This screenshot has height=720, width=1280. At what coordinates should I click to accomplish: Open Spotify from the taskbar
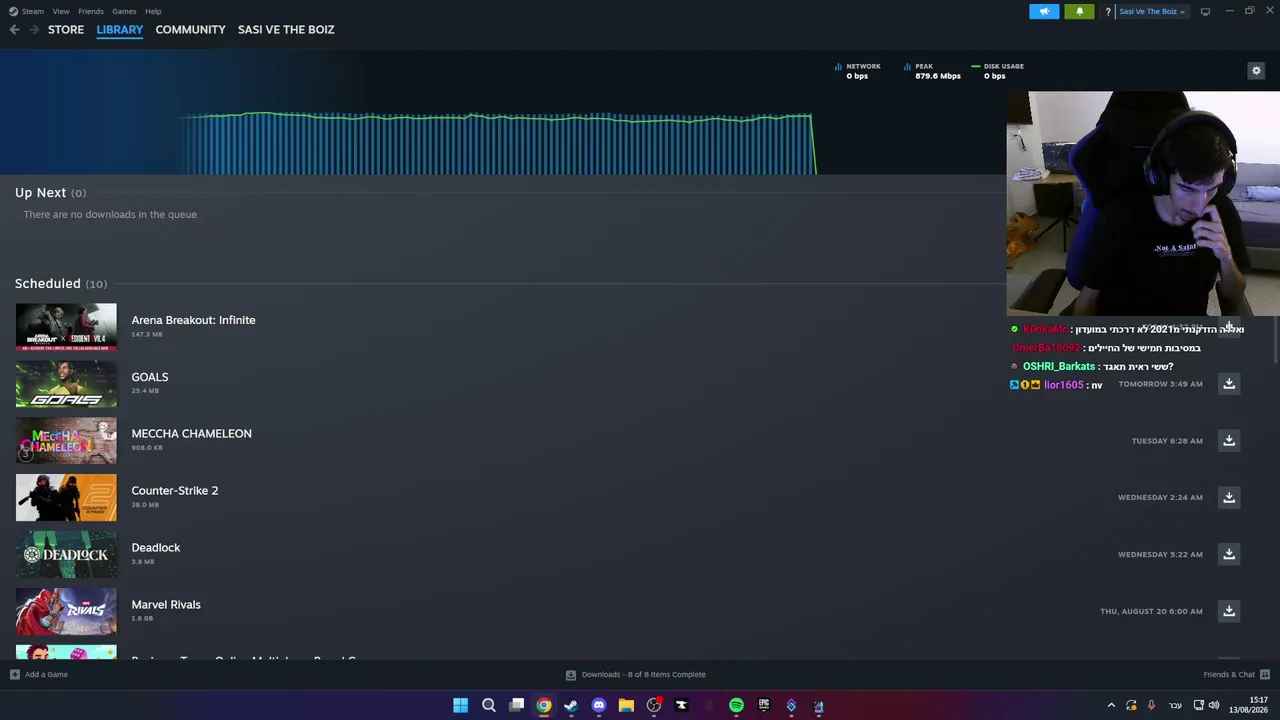[736, 705]
